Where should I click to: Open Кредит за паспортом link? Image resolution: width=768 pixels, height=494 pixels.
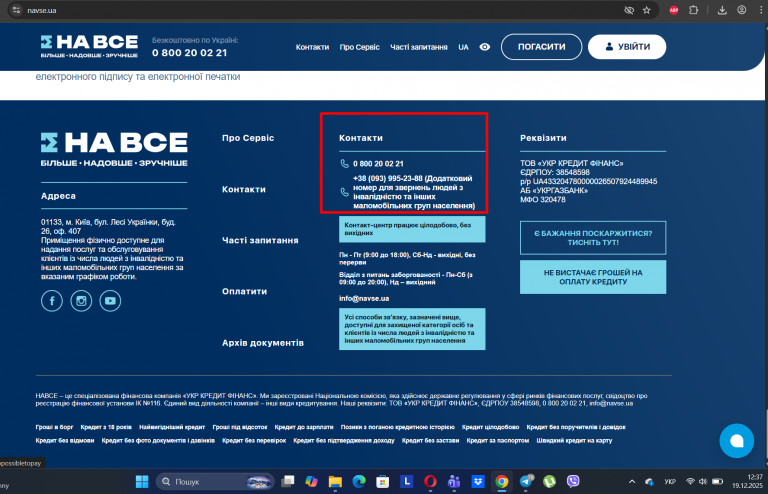tap(498, 441)
